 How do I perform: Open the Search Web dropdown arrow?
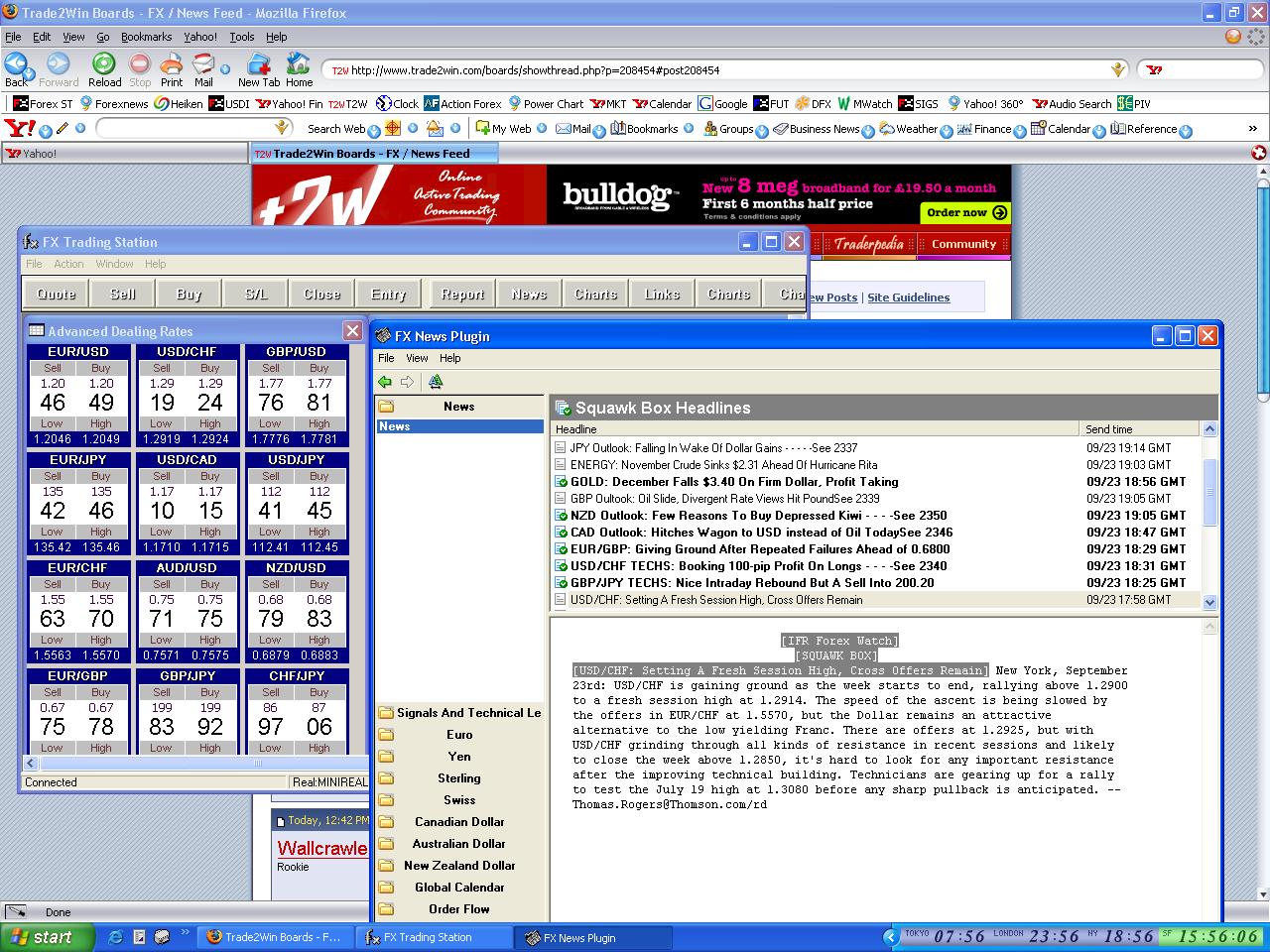[374, 130]
